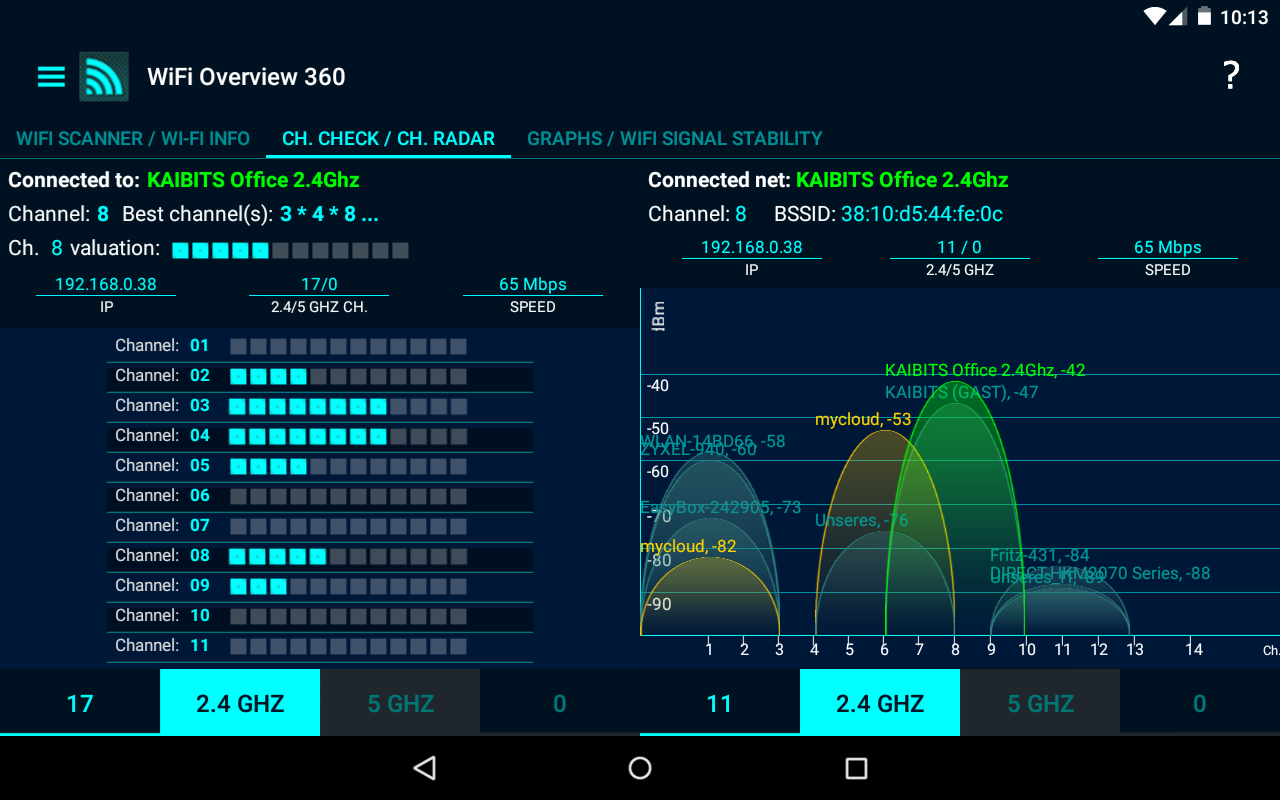Switch left panel to 5 GHZ band

(399, 702)
